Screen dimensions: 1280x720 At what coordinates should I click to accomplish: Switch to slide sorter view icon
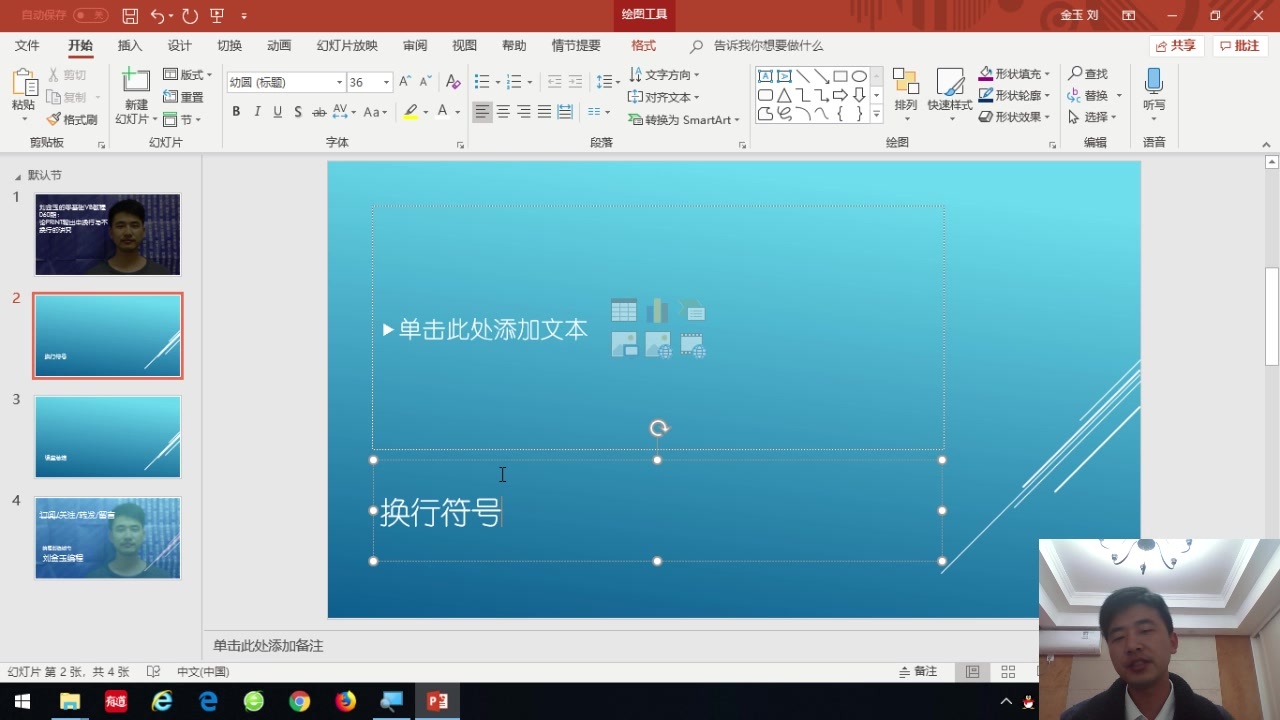1008,672
